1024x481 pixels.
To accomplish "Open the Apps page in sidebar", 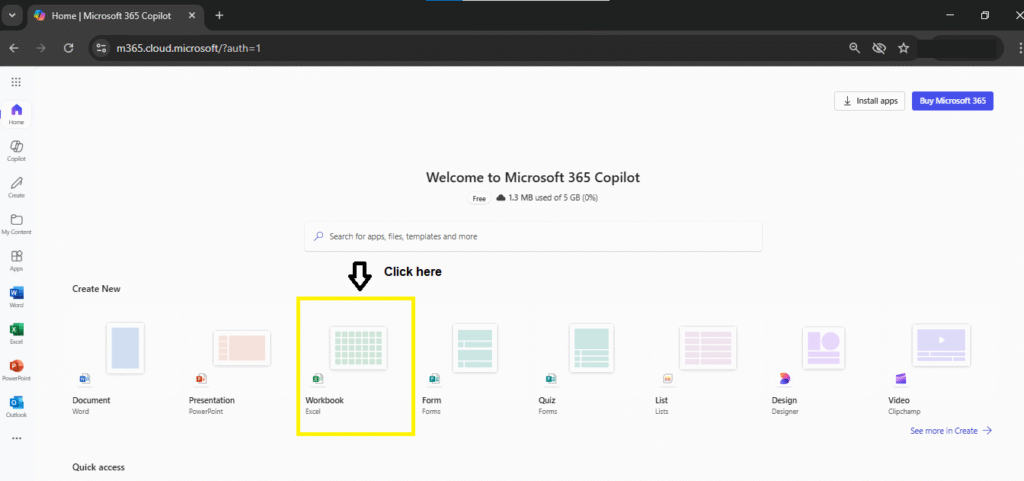I will (16, 260).
